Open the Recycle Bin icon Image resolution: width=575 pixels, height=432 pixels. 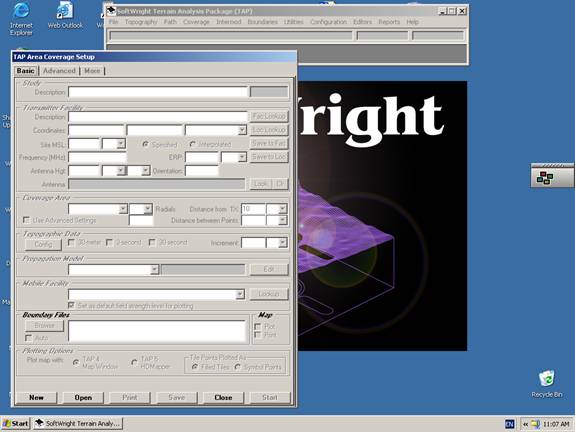[x=546, y=384]
